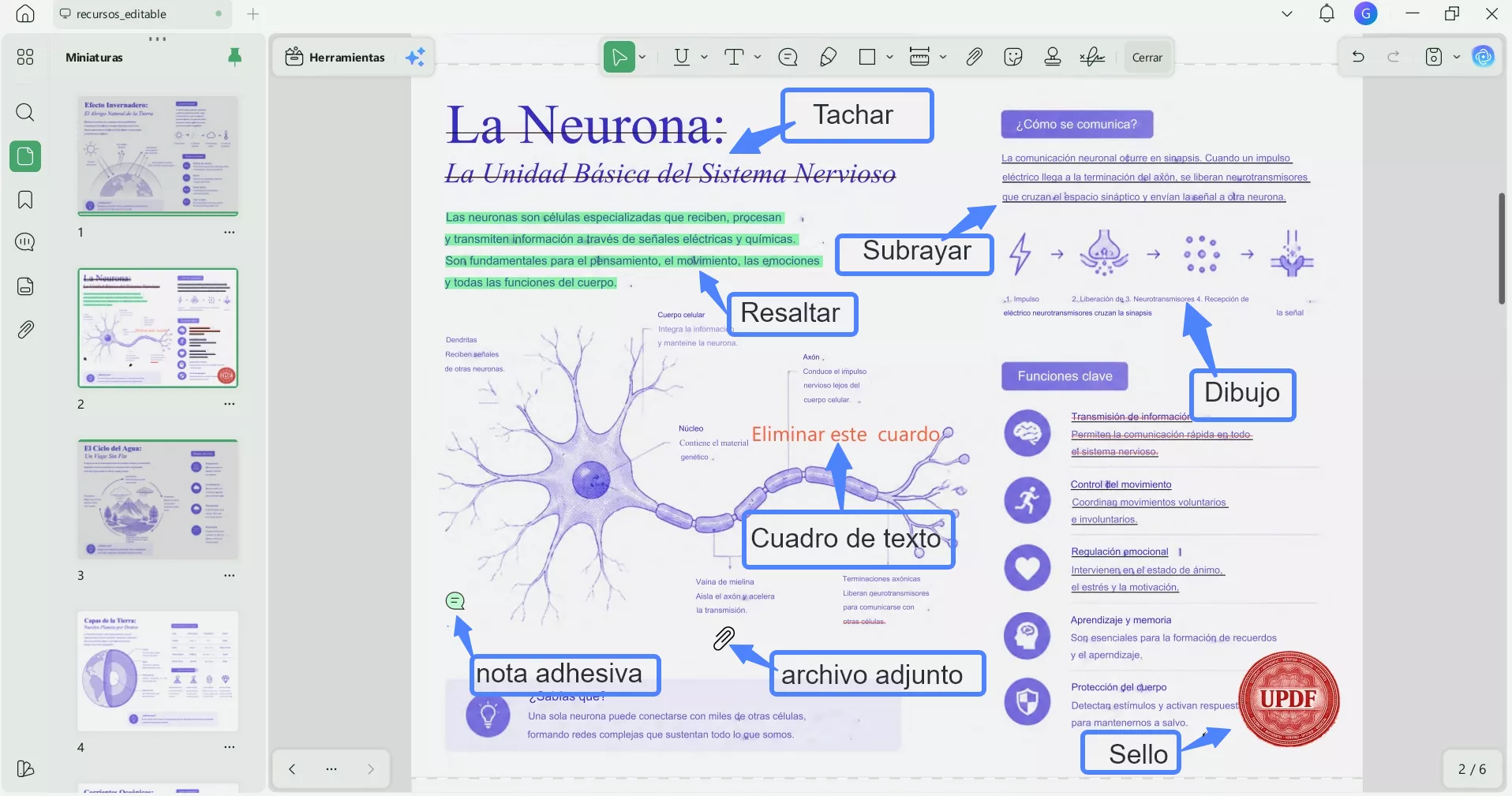Click the 2 / 6 page indicator
This screenshot has height=796, width=1512.
click(1472, 769)
